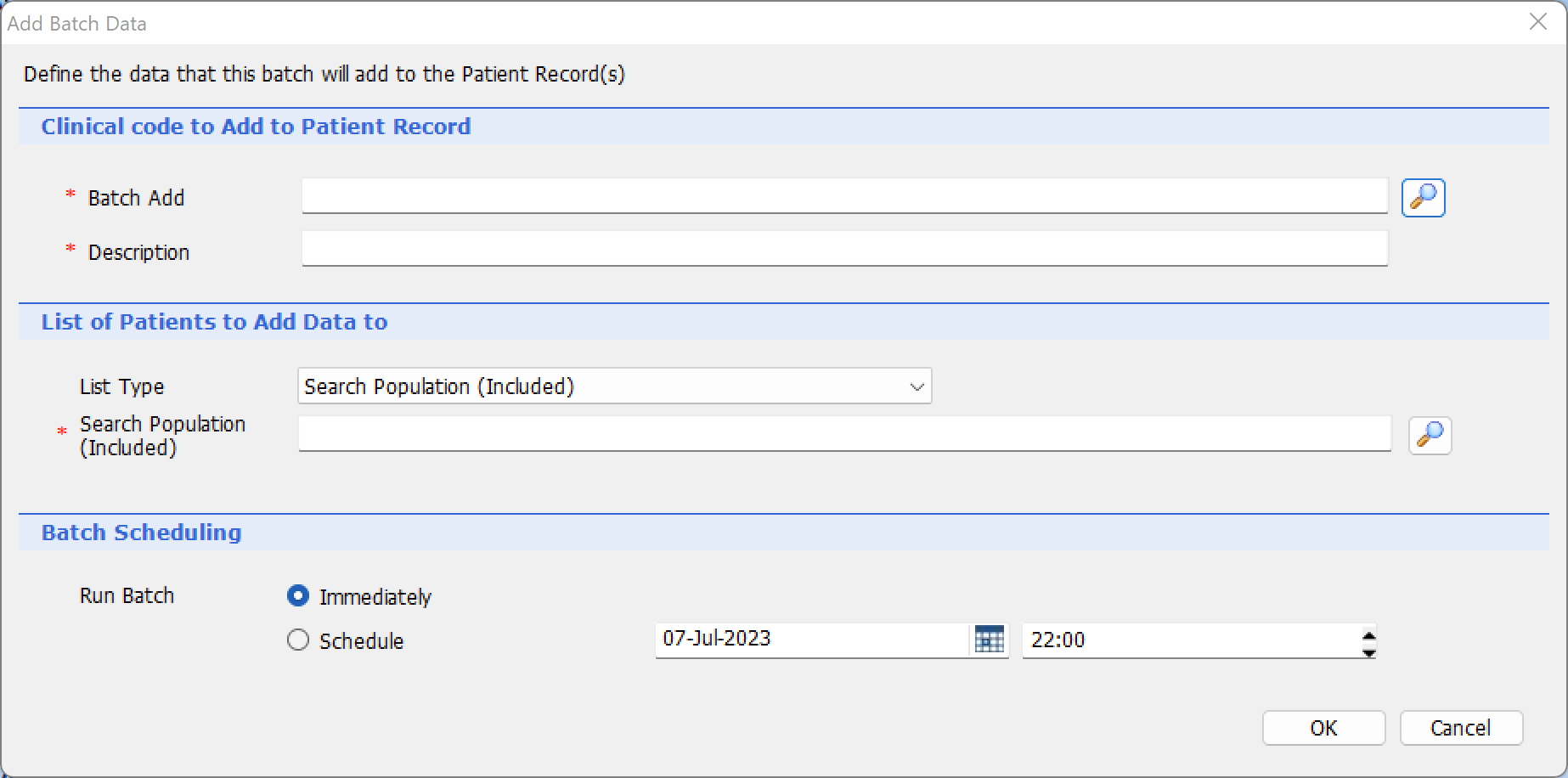Screen dimensions: 1568x778
Task: Click the schedule date field showing 07-Jul-2023
Action: pyautogui.click(x=812, y=640)
